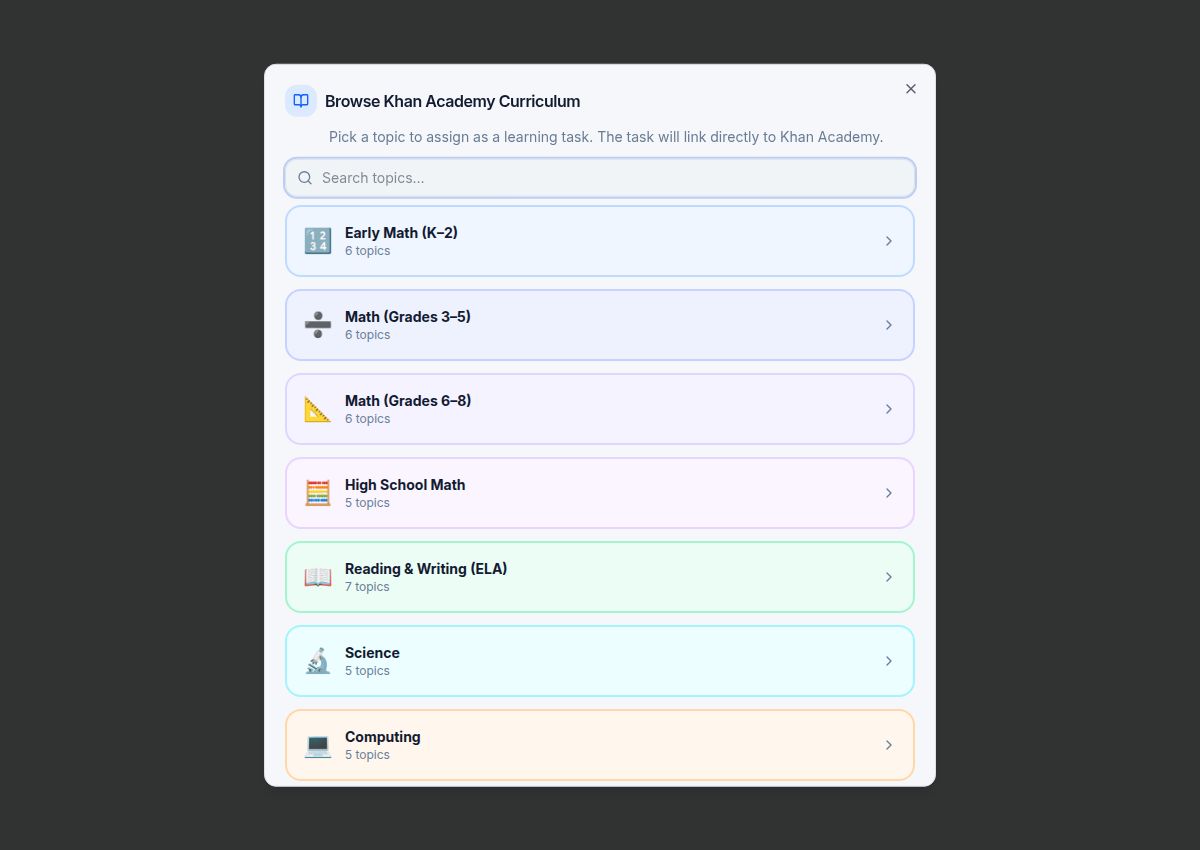Viewport: 1200px width, 850px height.
Task: Click '5 topics' under High School Math
Action: [x=367, y=503]
